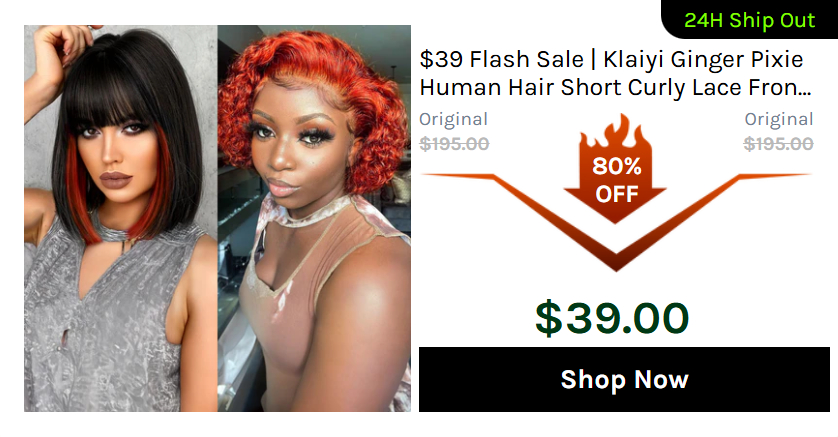This screenshot has width=838, height=437.
Task: Click the left 'Original' label
Action: coord(453,119)
